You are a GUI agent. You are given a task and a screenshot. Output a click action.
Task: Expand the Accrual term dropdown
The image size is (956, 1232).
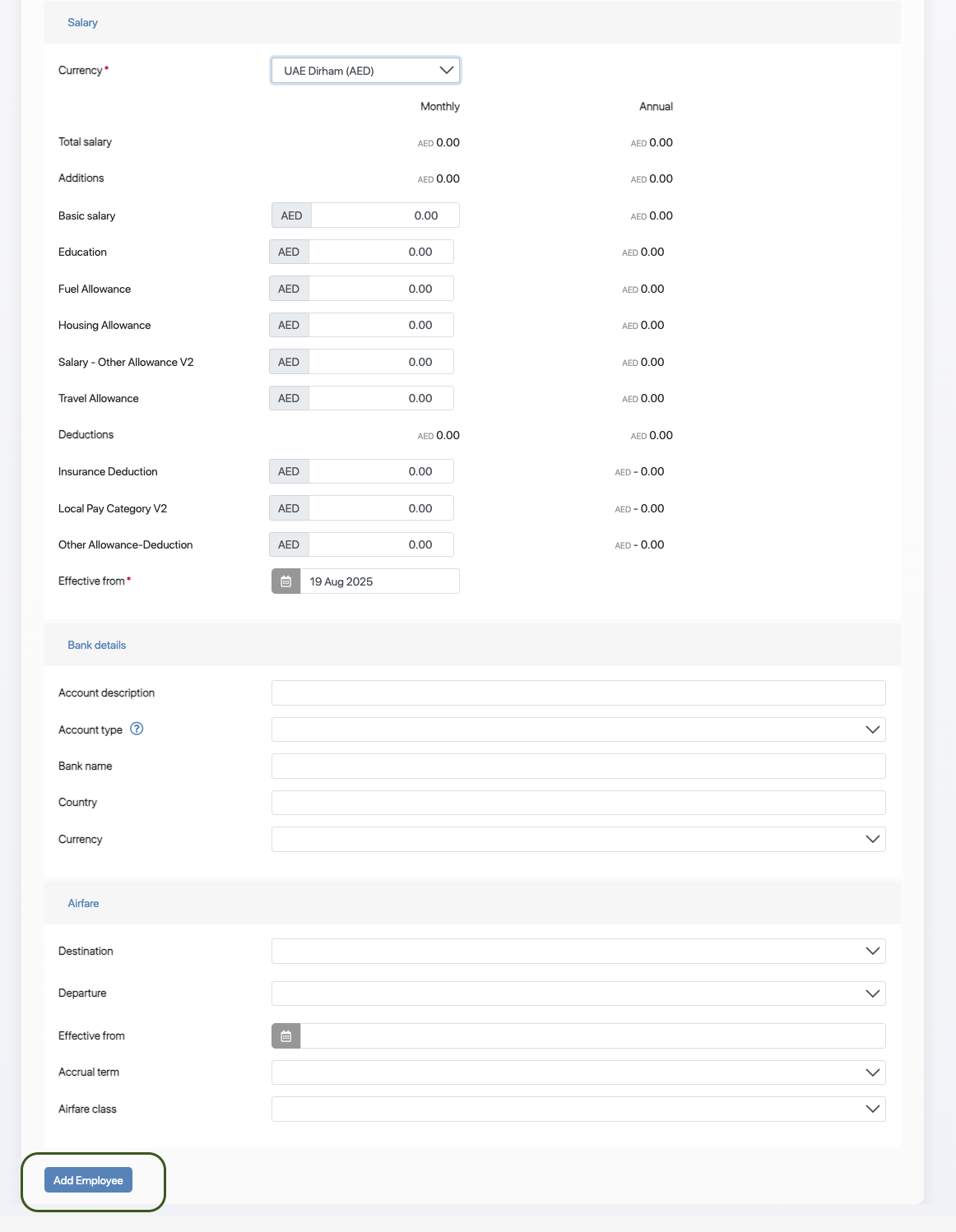[578, 1072]
